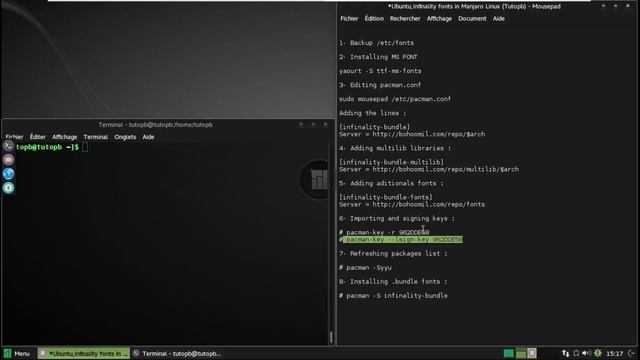Maximize the Terminal window
This screenshot has width=640, height=360.
click(313, 124)
